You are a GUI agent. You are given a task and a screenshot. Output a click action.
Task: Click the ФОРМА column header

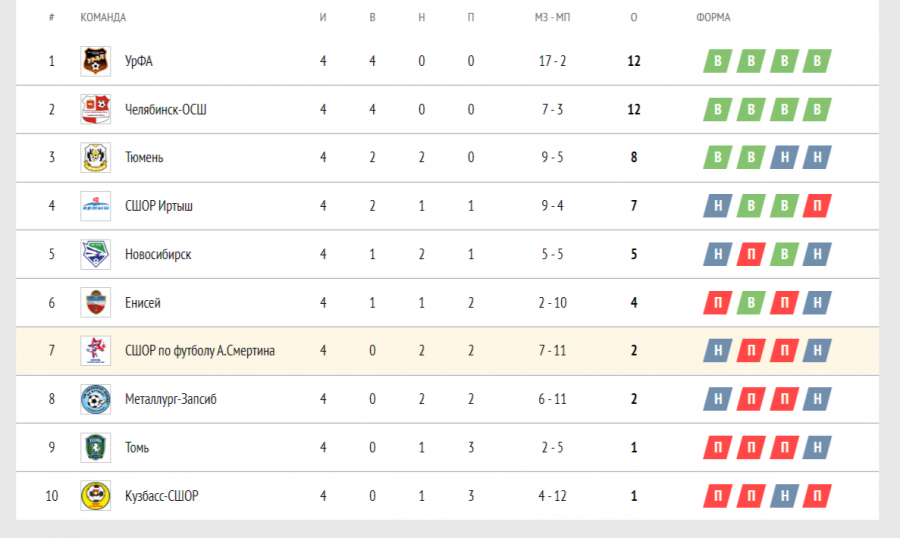(x=713, y=17)
